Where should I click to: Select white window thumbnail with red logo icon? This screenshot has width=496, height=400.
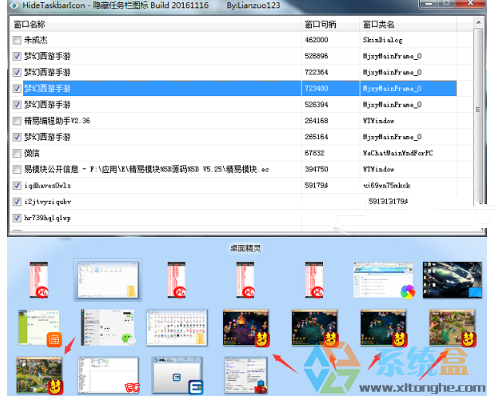coord(108,375)
